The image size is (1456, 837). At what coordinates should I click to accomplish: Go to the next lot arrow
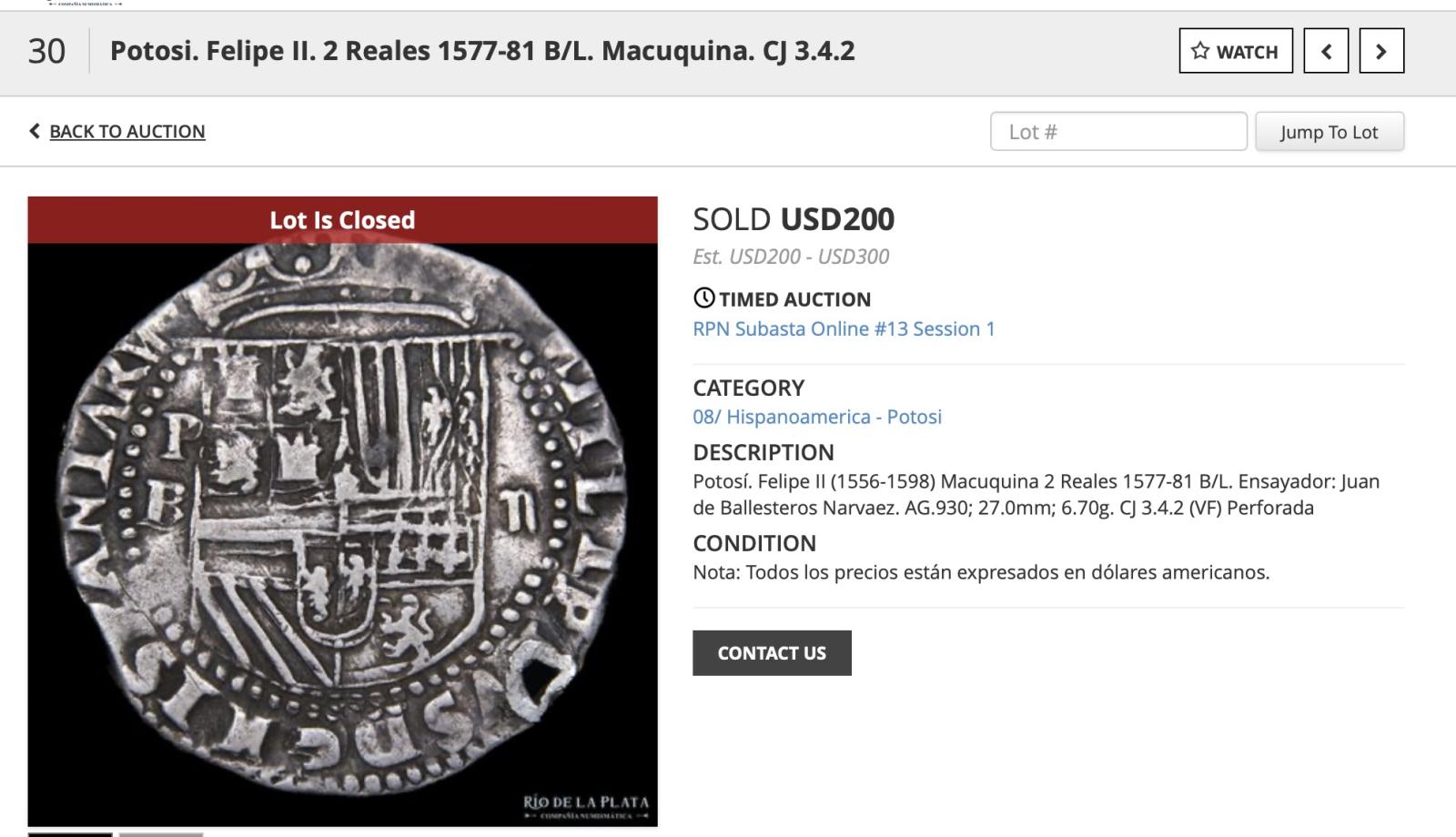coord(1380,51)
